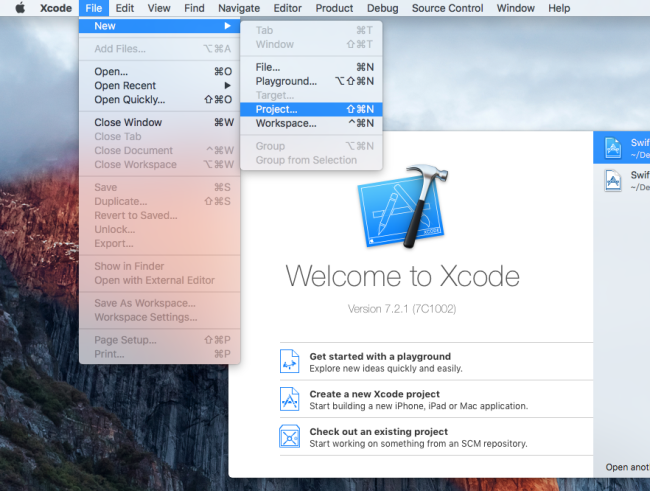The width and height of the screenshot is (650, 491).
Task: Click the Version 7.2.1 (7C1002) text
Action: pos(402,309)
